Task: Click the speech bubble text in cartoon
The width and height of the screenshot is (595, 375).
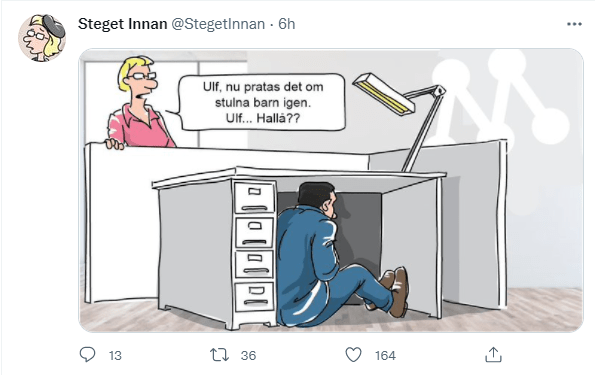Action: coord(263,102)
